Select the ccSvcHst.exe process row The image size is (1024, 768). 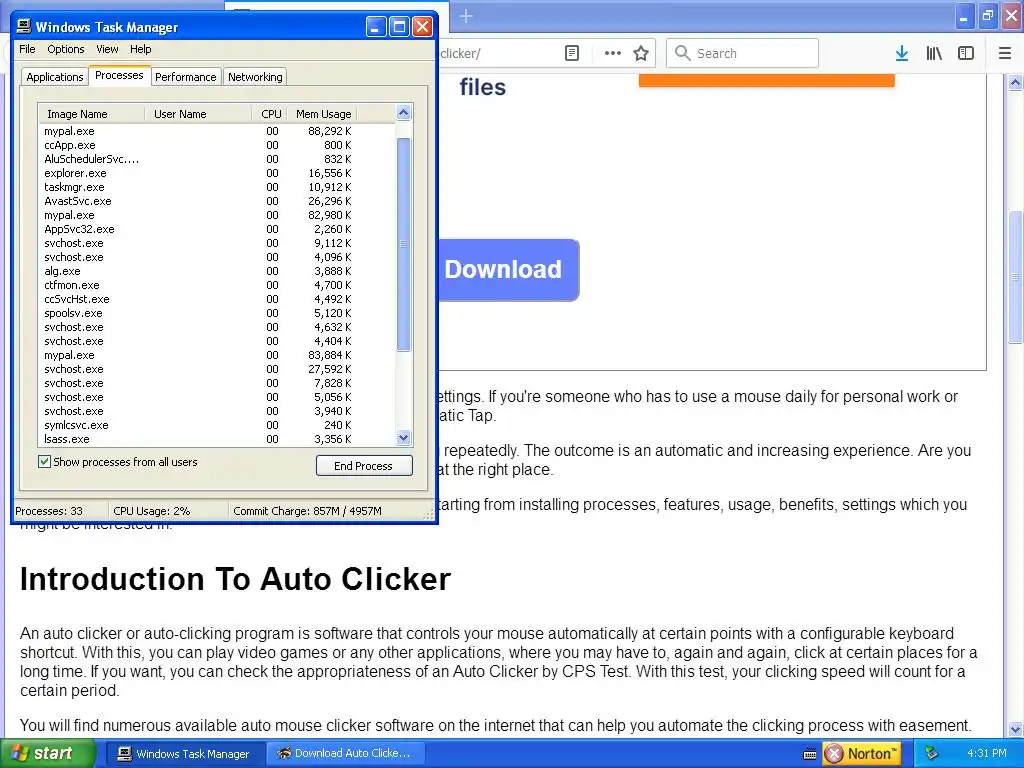click(x=217, y=299)
